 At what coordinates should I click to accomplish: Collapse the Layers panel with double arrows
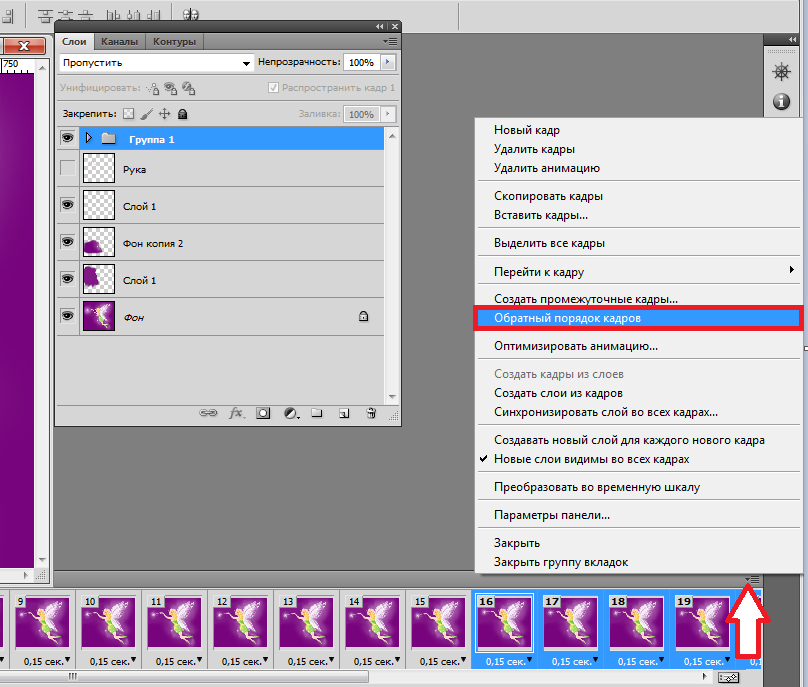coord(379,26)
